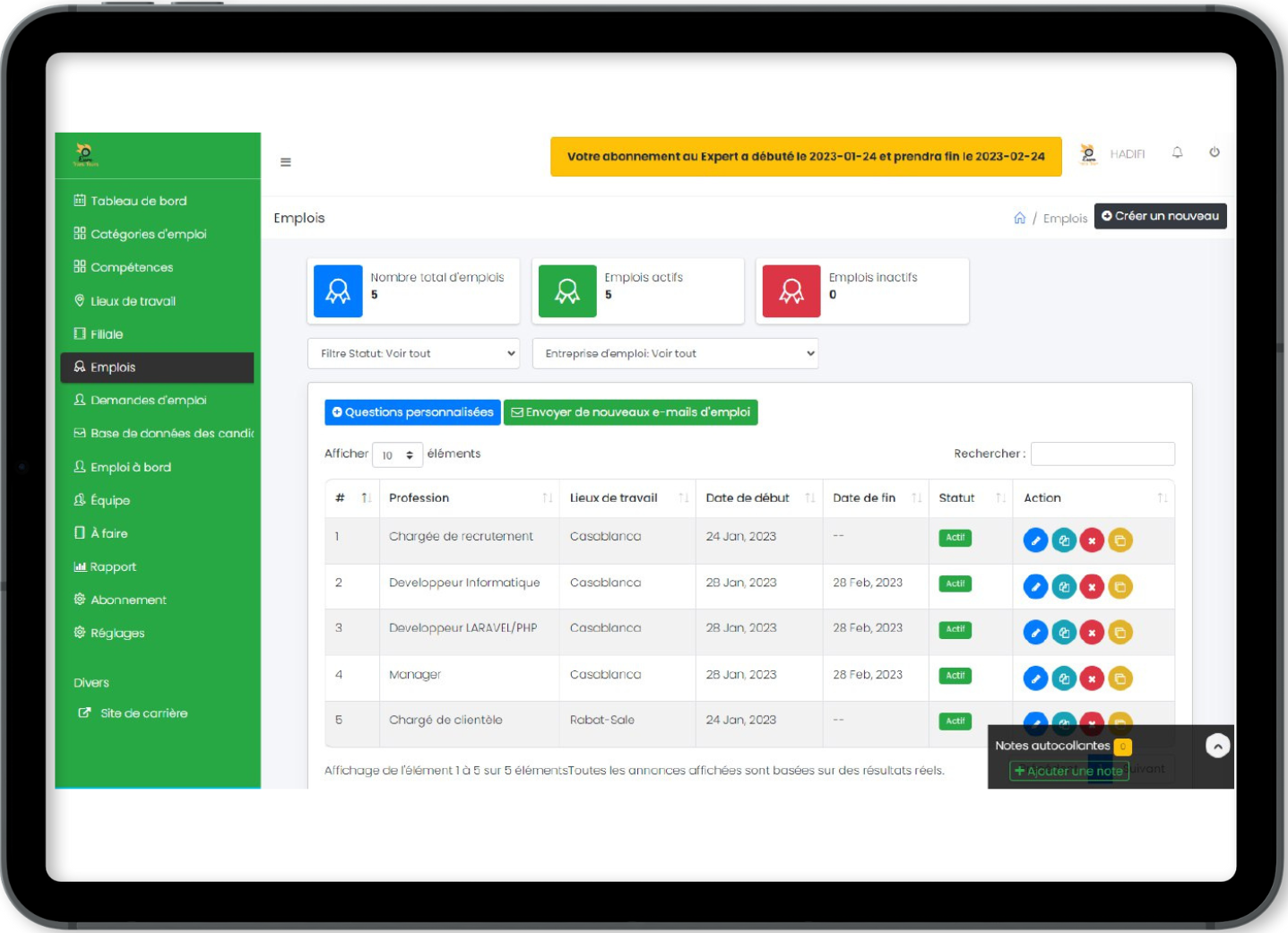Expand the sticky notes panel chevron
Image resolution: width=1288 pixels, height=933 pixels.
coord(1217,746)
